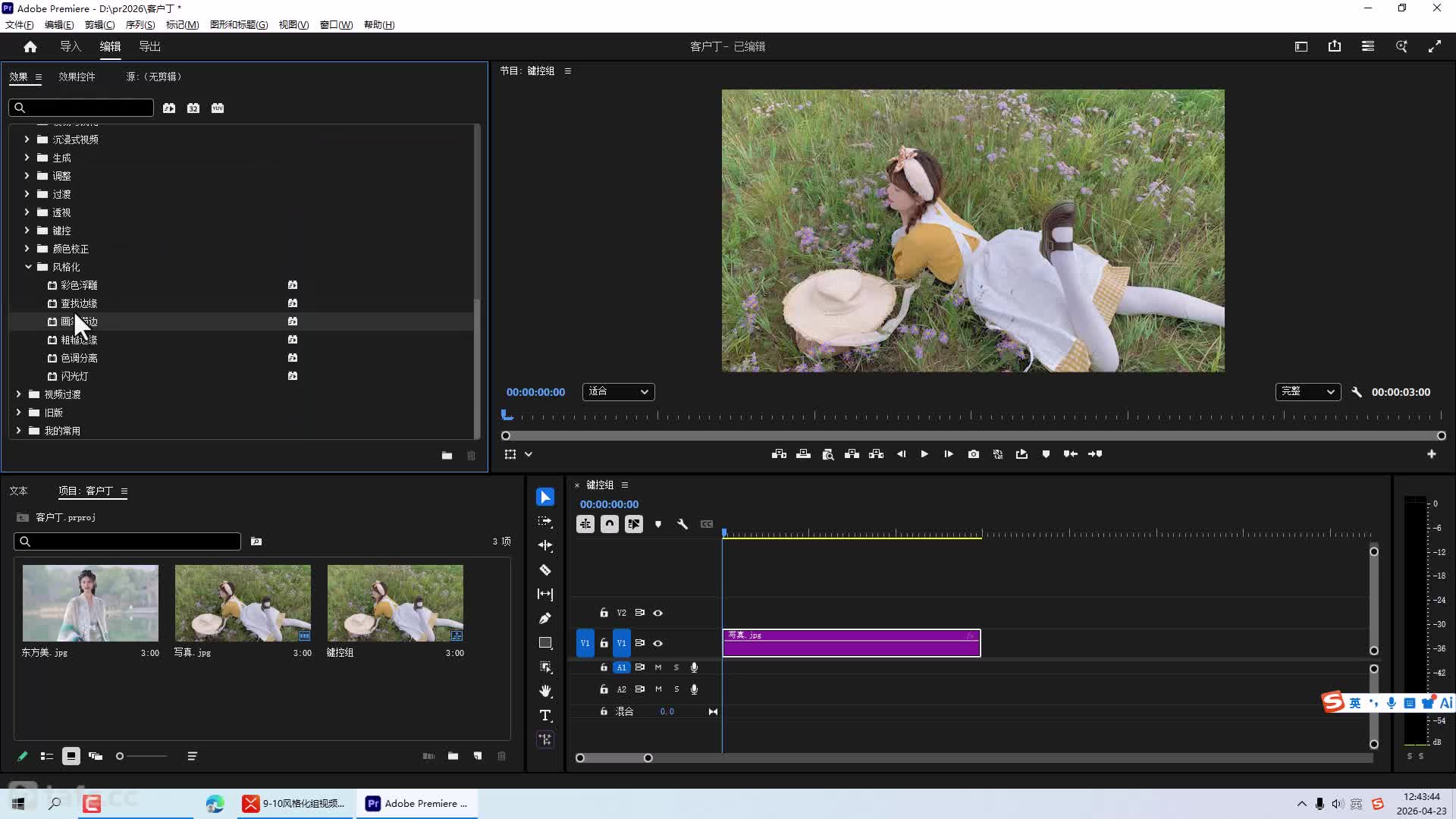
Task: Open the Workspaces icon in the header
Action: click(1368, 46)
